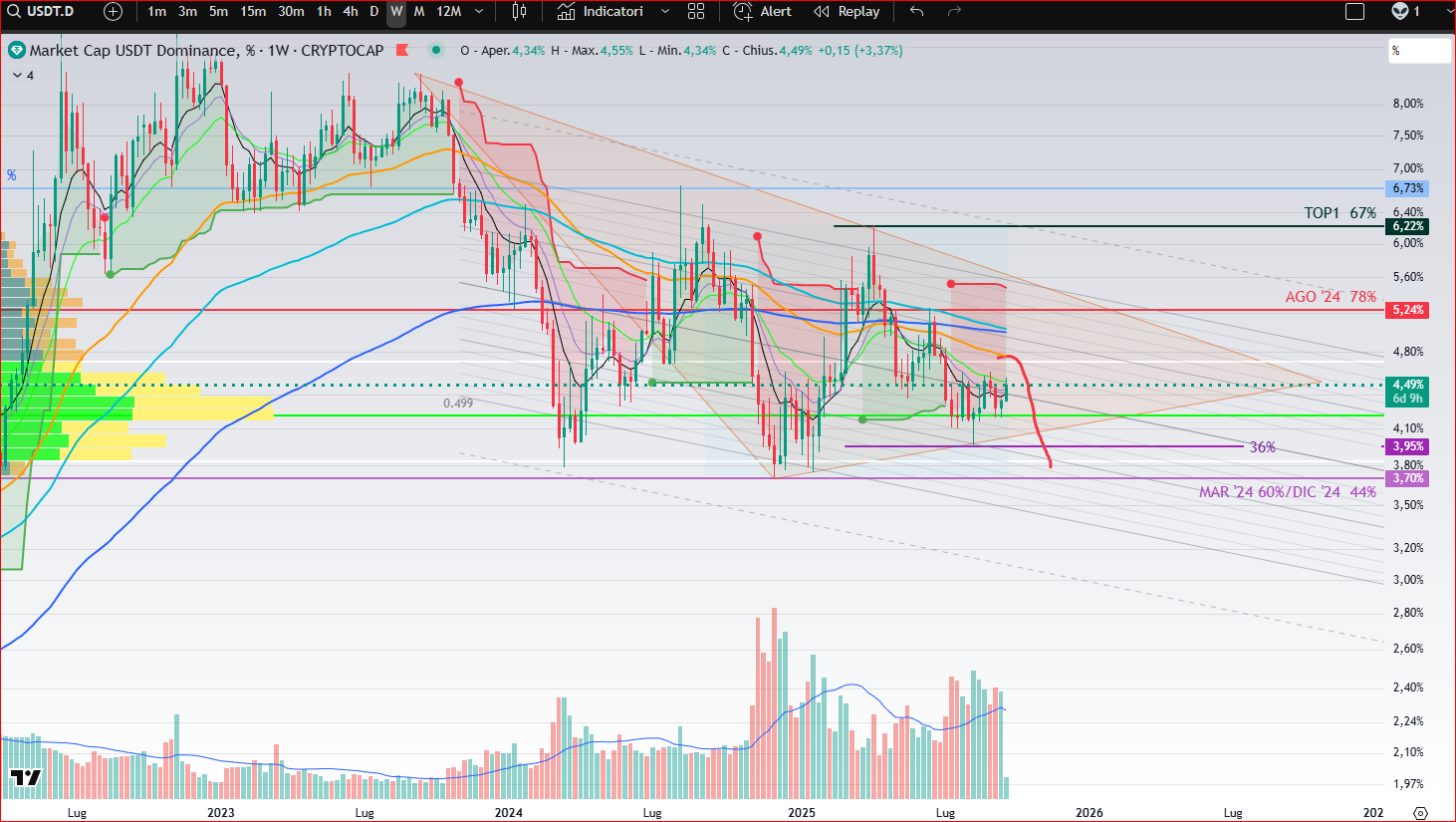Click the add symbol plus icon
The image size is (1456, 822).
(113, 12)
